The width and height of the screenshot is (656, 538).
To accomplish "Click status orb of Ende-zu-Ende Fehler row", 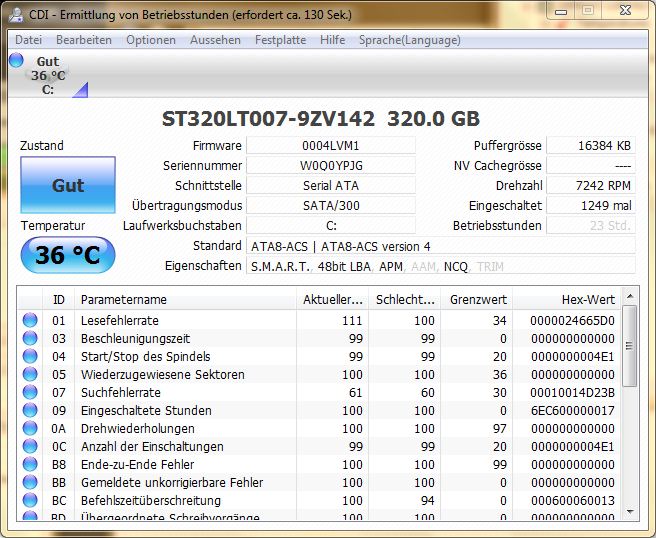I will point(30,464).
